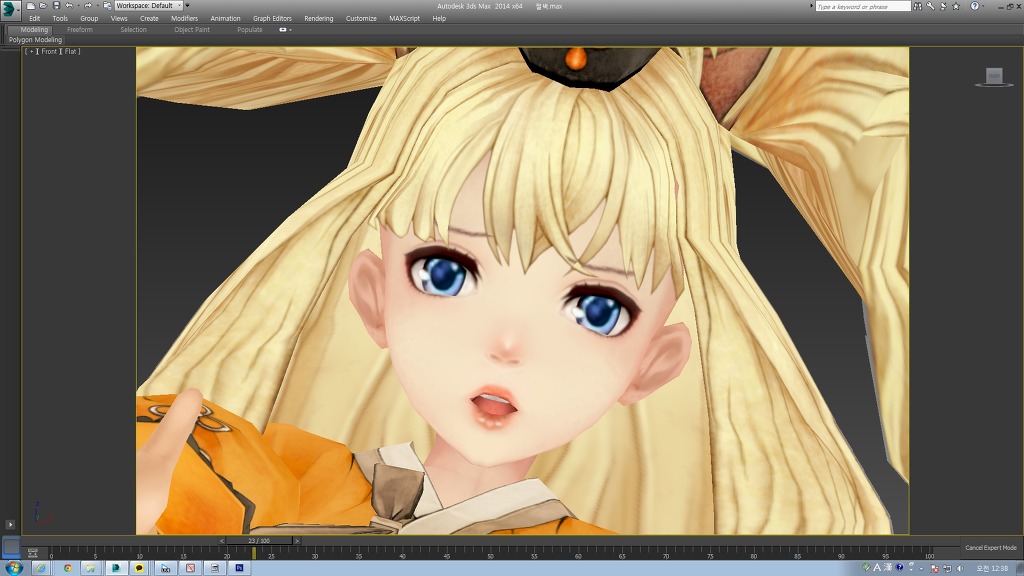The image size is (1024, 576).
Task: Open Photoshop from the taskbar
Action: click(x=239, y=568)
